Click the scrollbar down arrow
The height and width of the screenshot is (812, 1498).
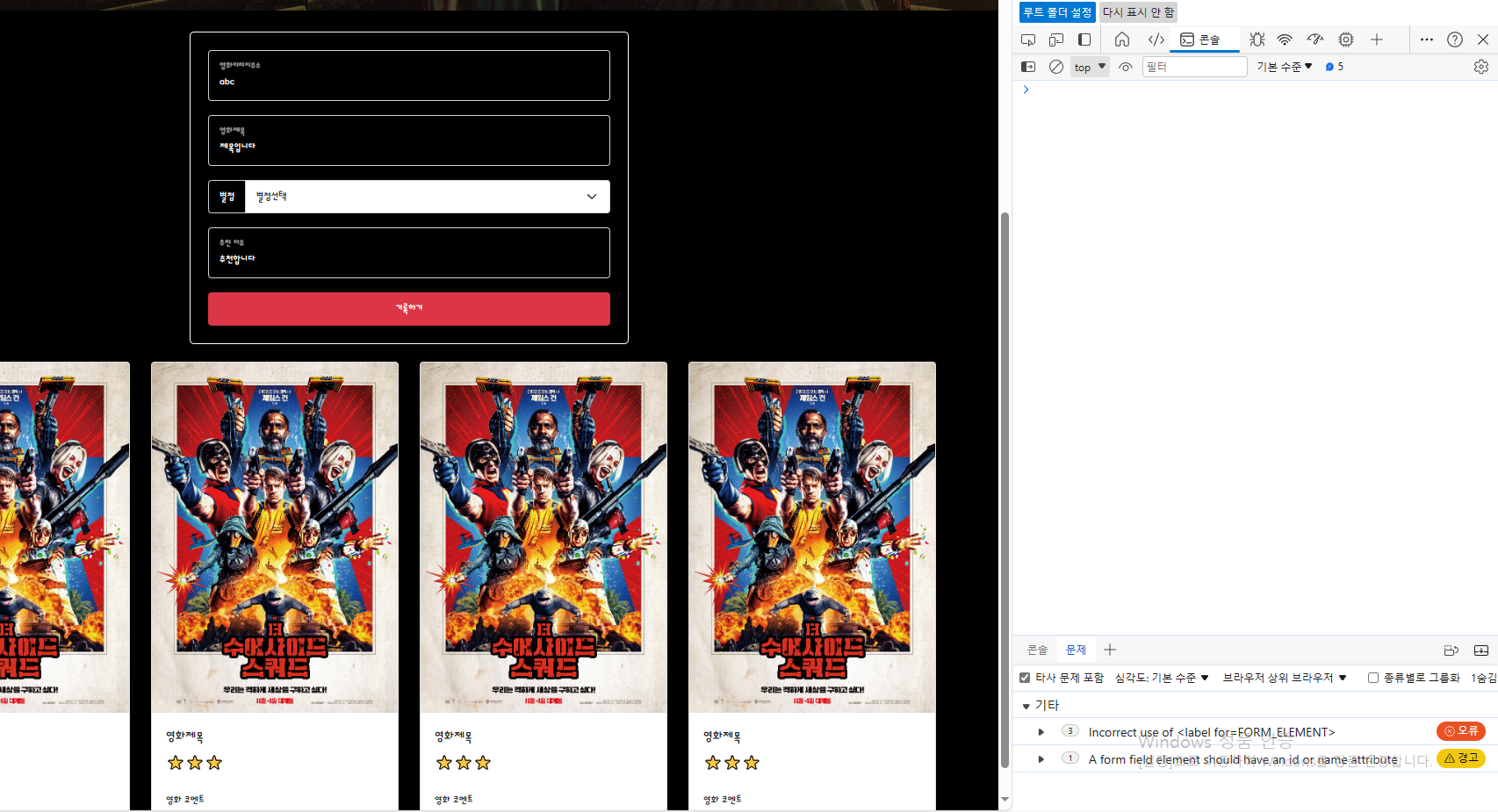point(1005,800)
